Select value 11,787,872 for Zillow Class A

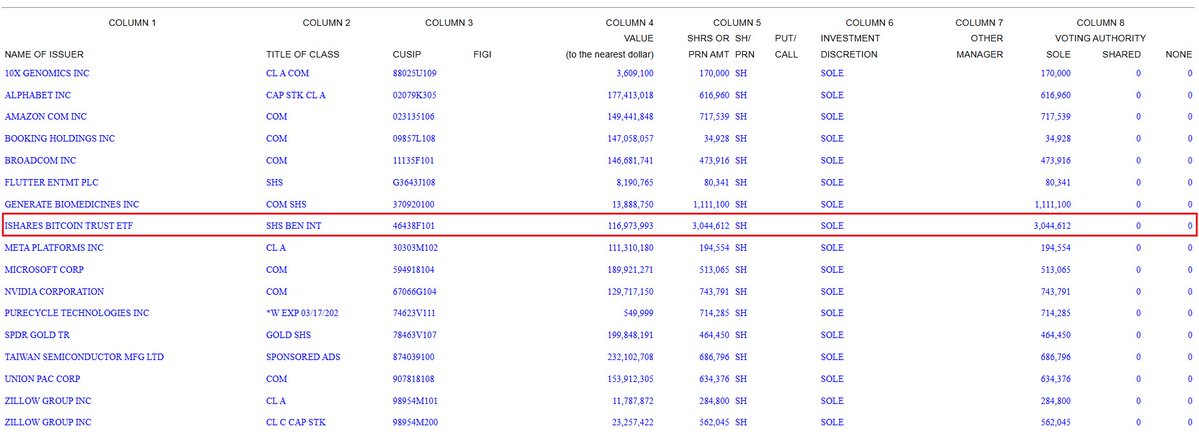(632, 401)
